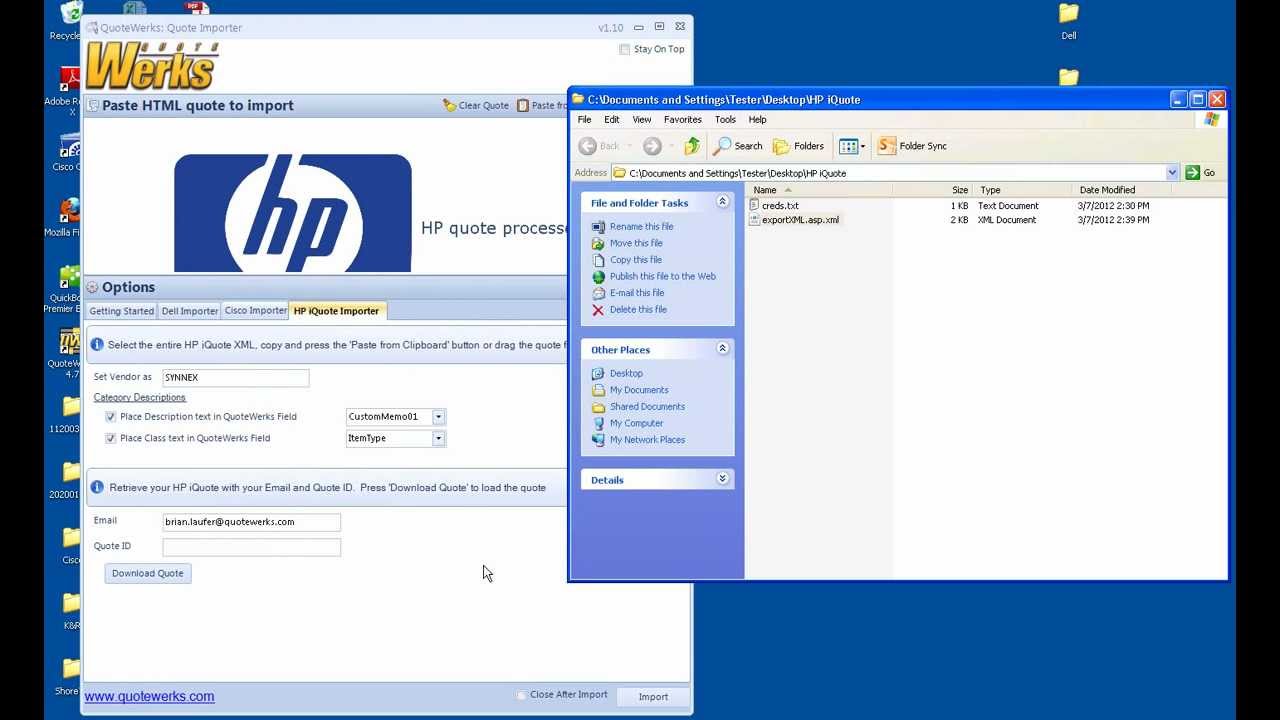Enable the Stay On Top checkbox
This screenshot has width=1280, height=720.
coord(625,49)
